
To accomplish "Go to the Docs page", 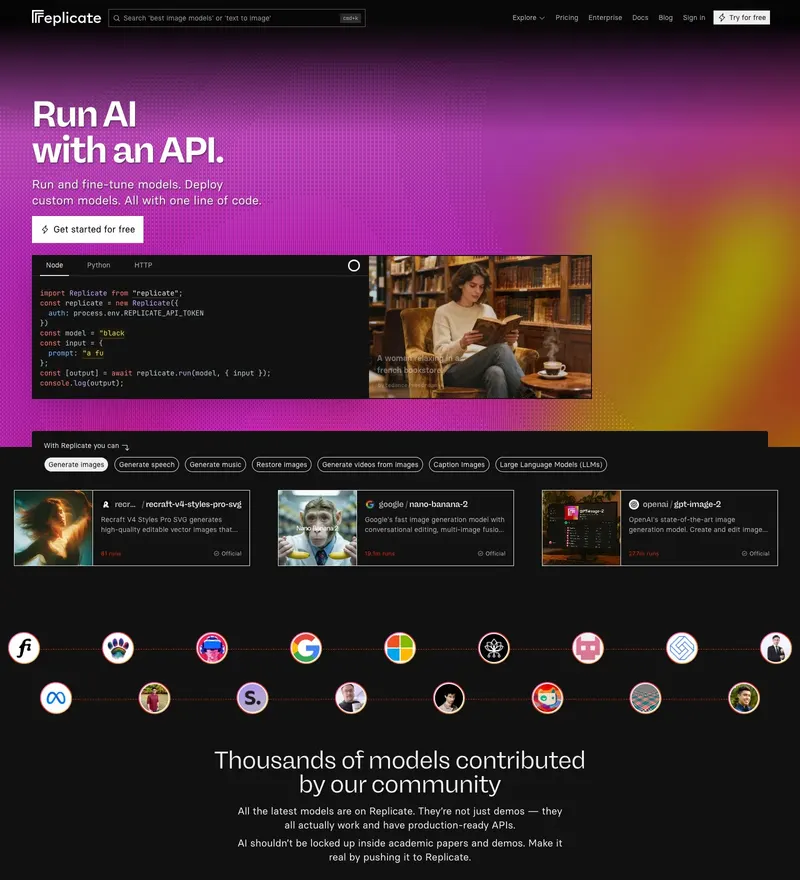I will 640,18.
